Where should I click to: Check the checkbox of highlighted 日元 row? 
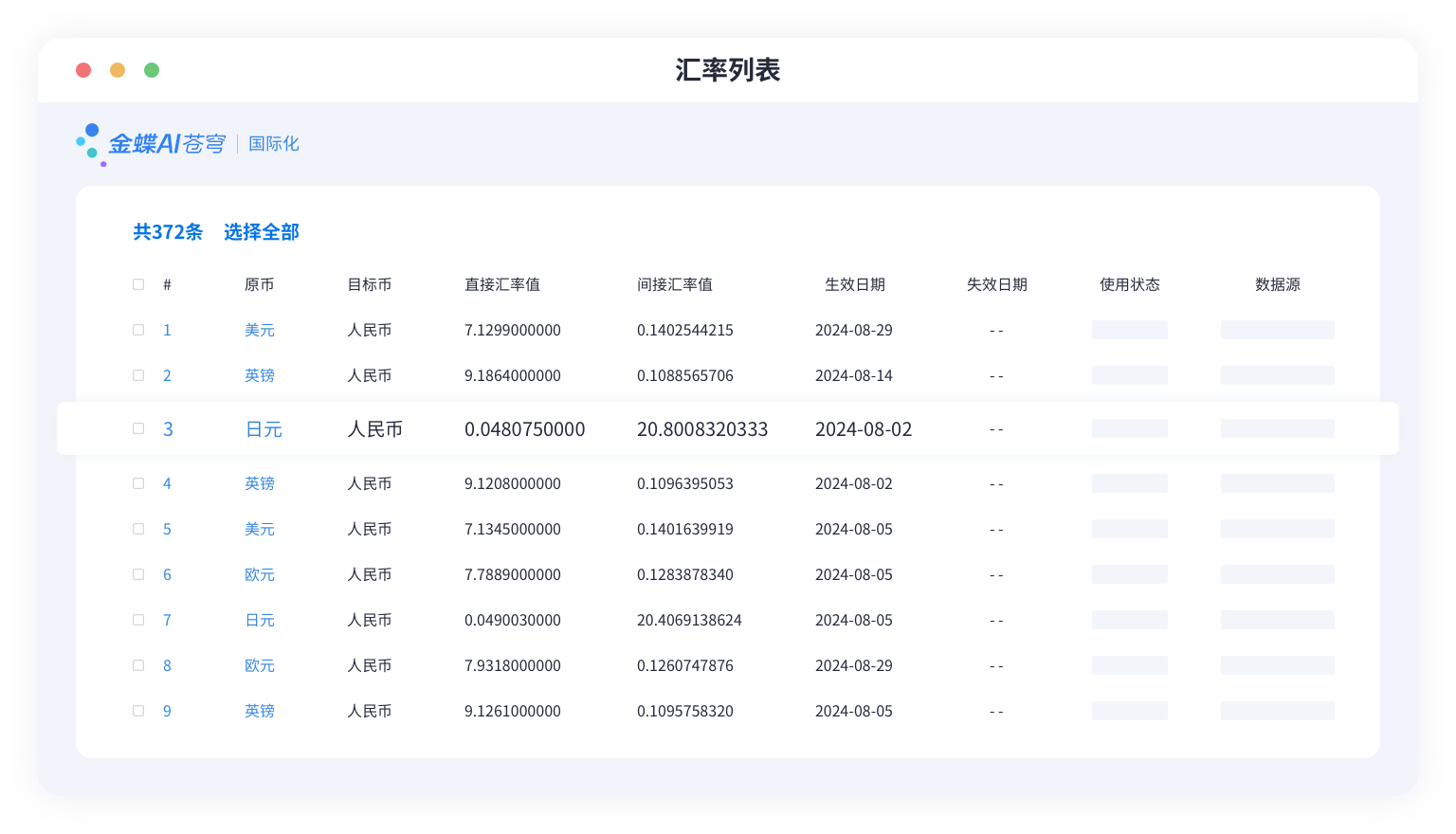click(137, 428)
